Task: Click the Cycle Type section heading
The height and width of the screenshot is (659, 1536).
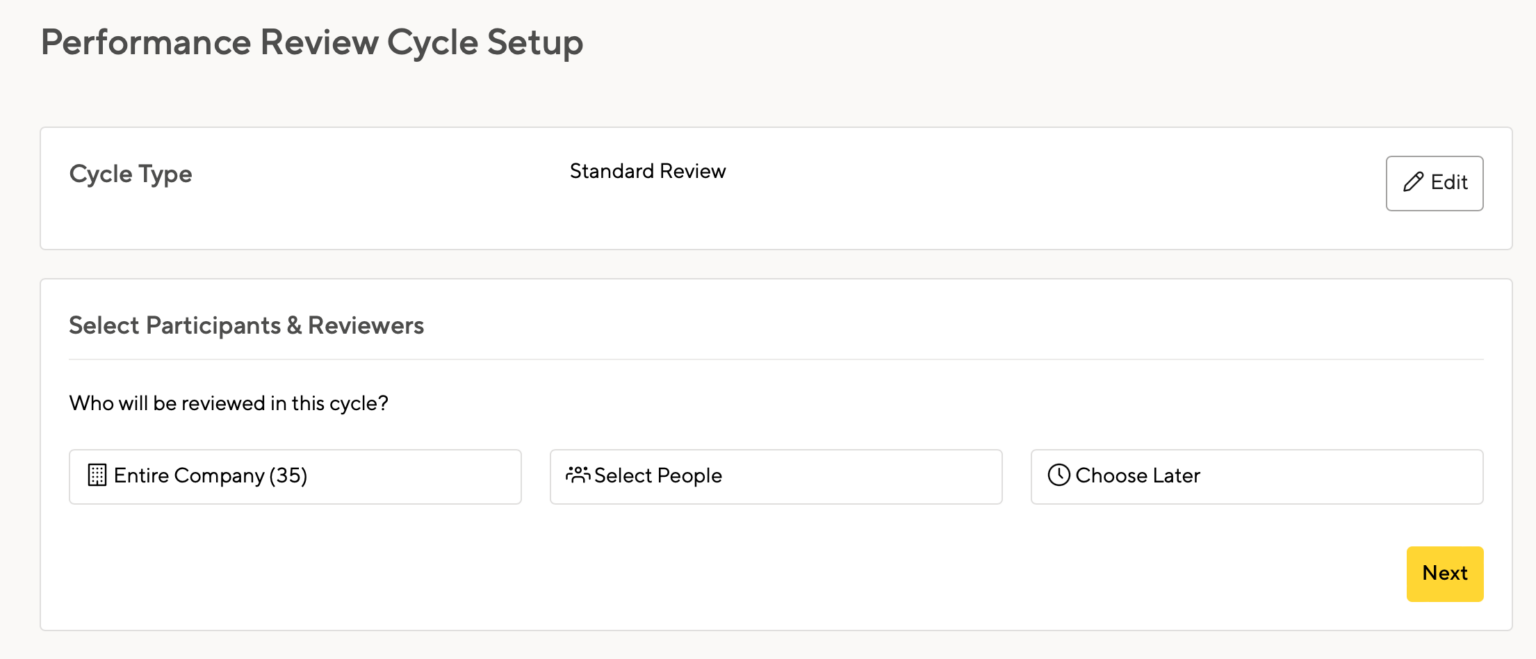Action: click(x=130, y=174)
